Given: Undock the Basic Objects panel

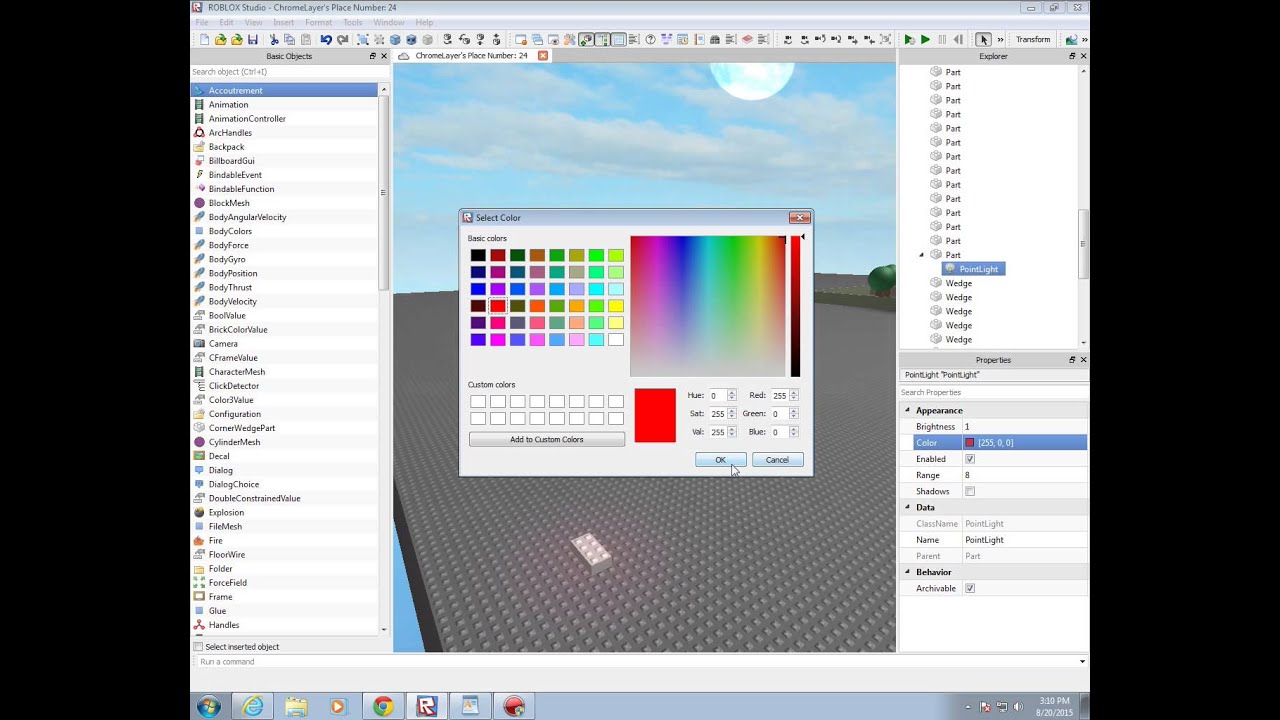Looking at the screenshot, I should [372, 56].
